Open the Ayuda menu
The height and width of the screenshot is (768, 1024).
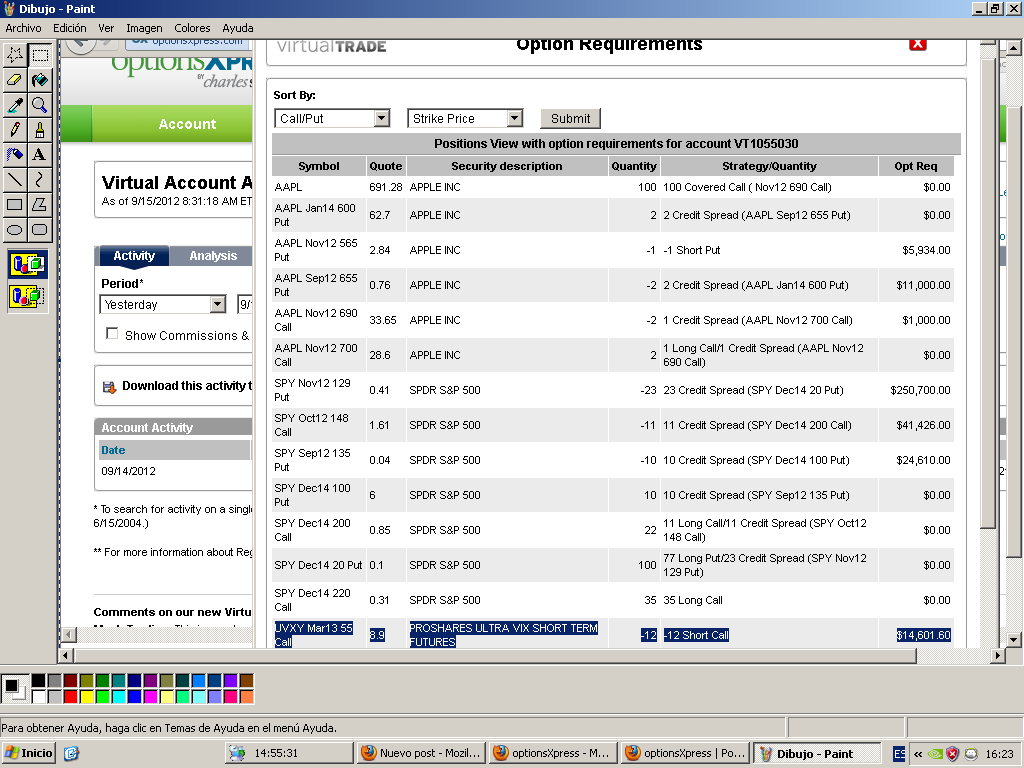238,28
